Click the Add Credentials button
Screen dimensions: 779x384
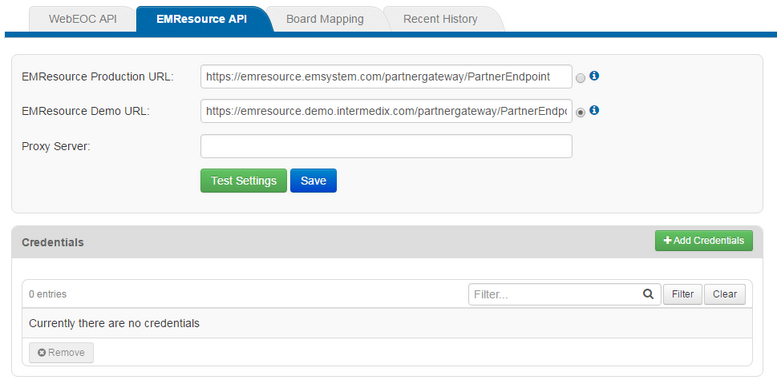pyautogui.click(x=703, y=241)
